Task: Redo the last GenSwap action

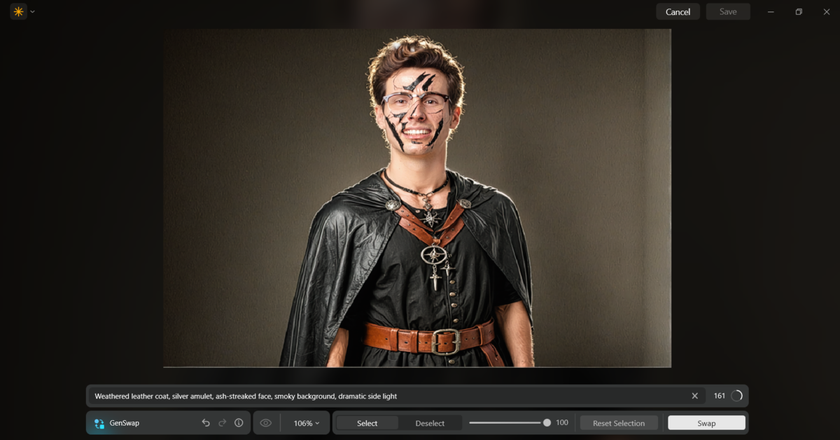Action: coord(222,423)
